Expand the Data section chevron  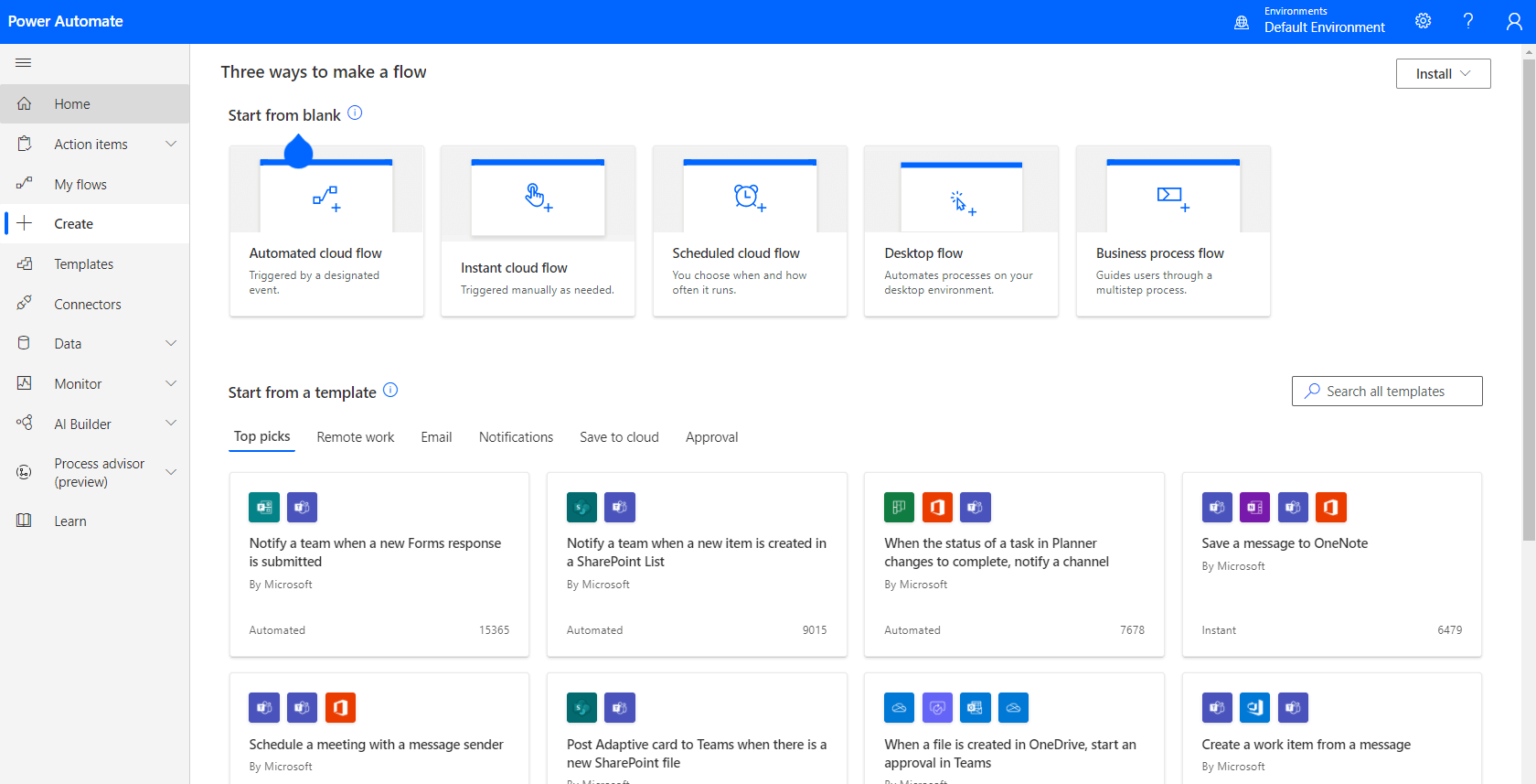pyautogui.click(x=171, y=343)
